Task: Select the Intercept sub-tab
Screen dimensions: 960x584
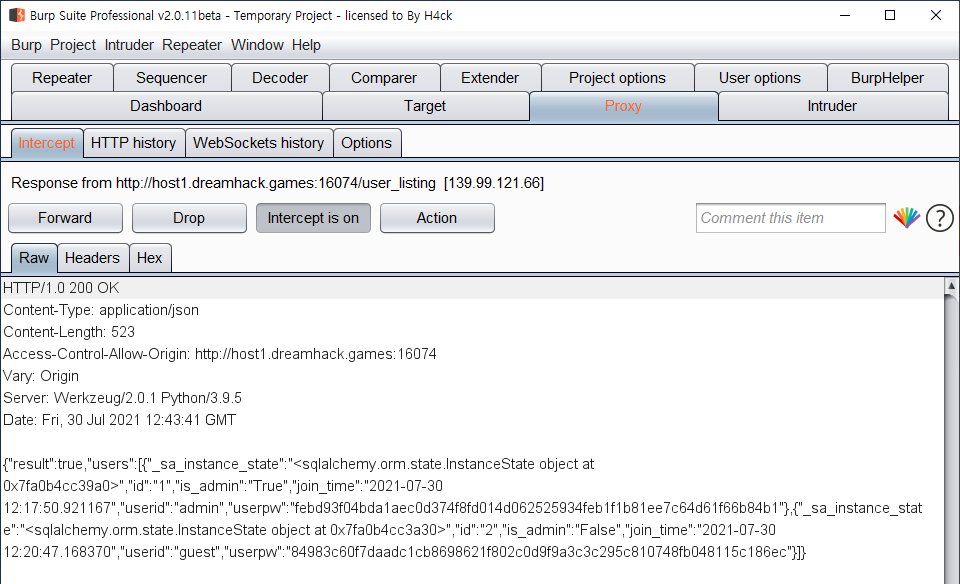Action: [x=47, y=143]
